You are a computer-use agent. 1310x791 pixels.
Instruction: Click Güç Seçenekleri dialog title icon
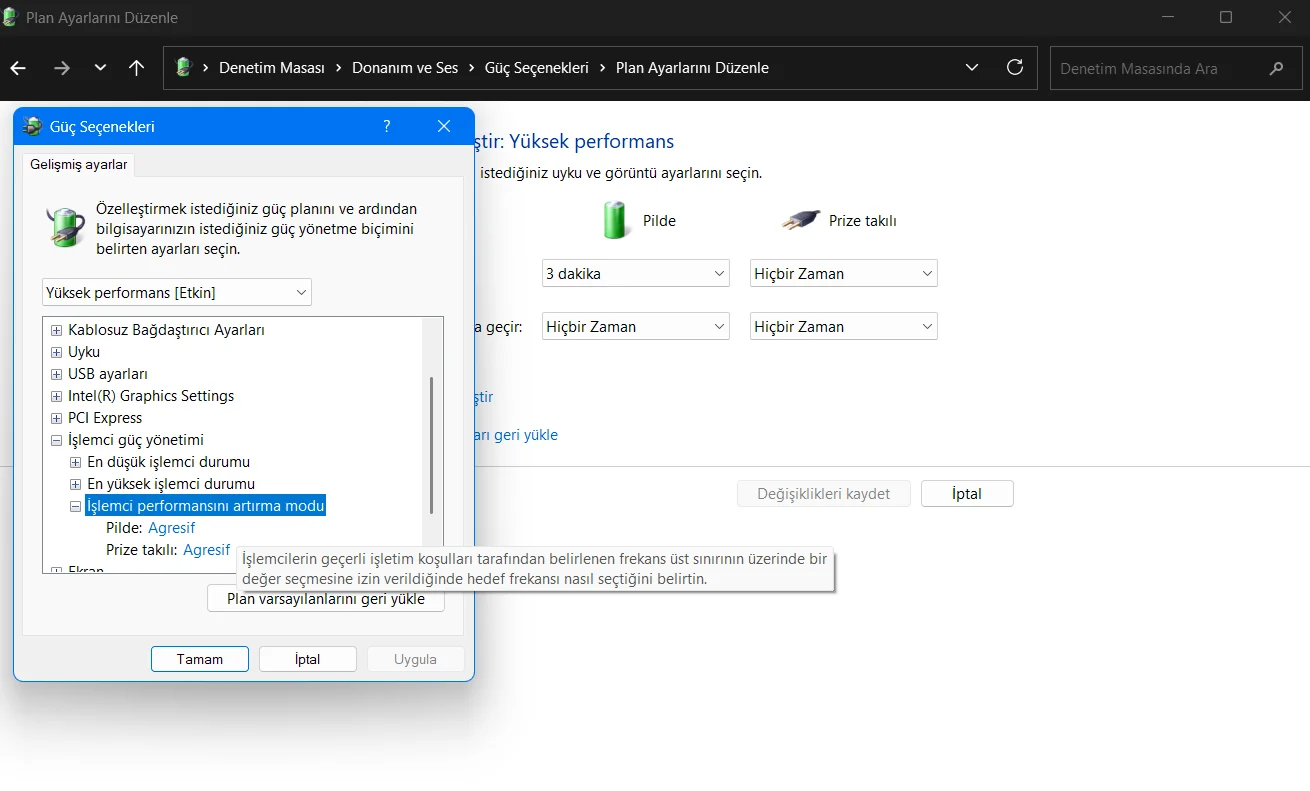[32, 126]
